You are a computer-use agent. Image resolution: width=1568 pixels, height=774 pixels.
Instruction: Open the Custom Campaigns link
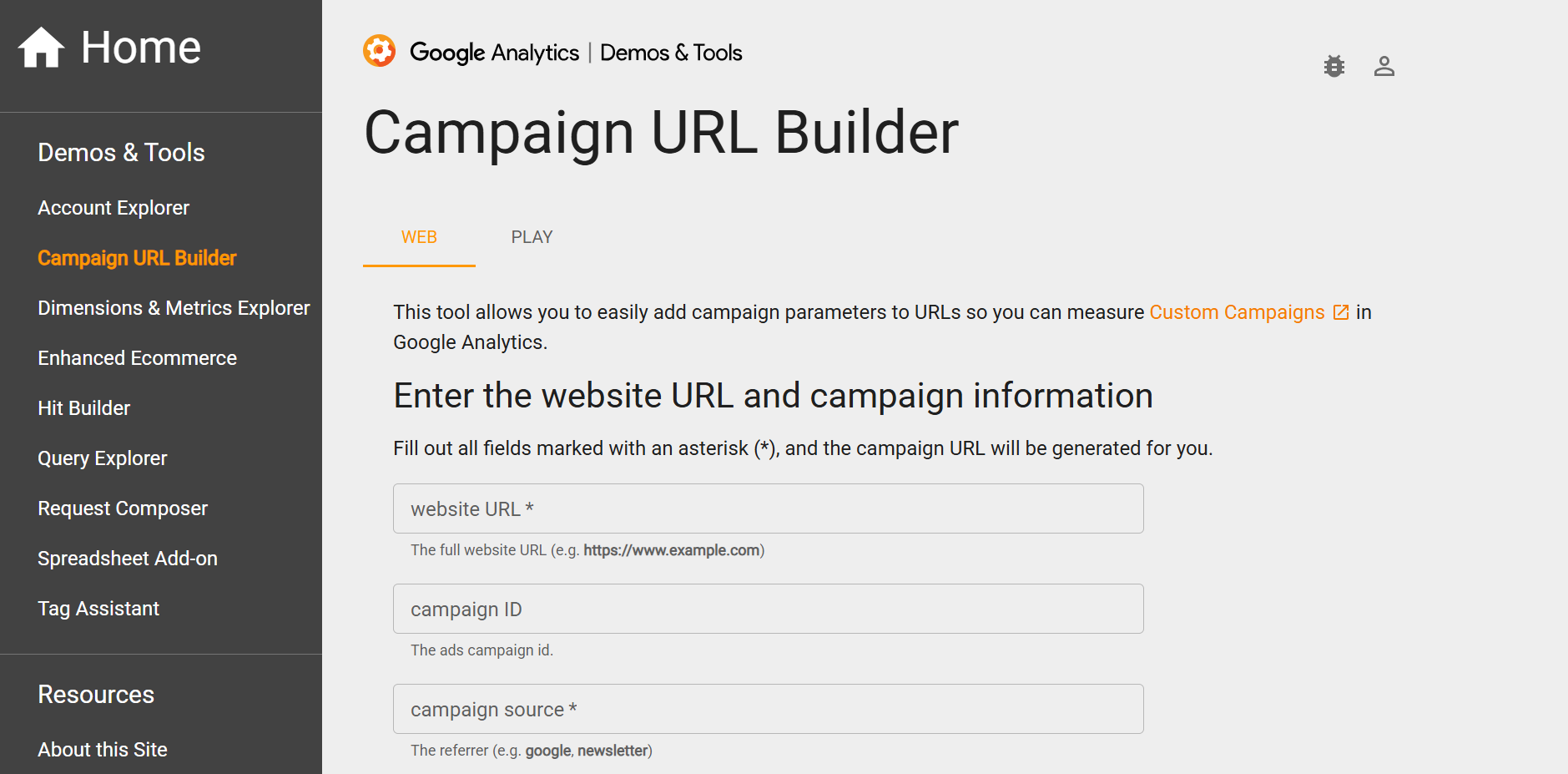[x=1236, y=312]
